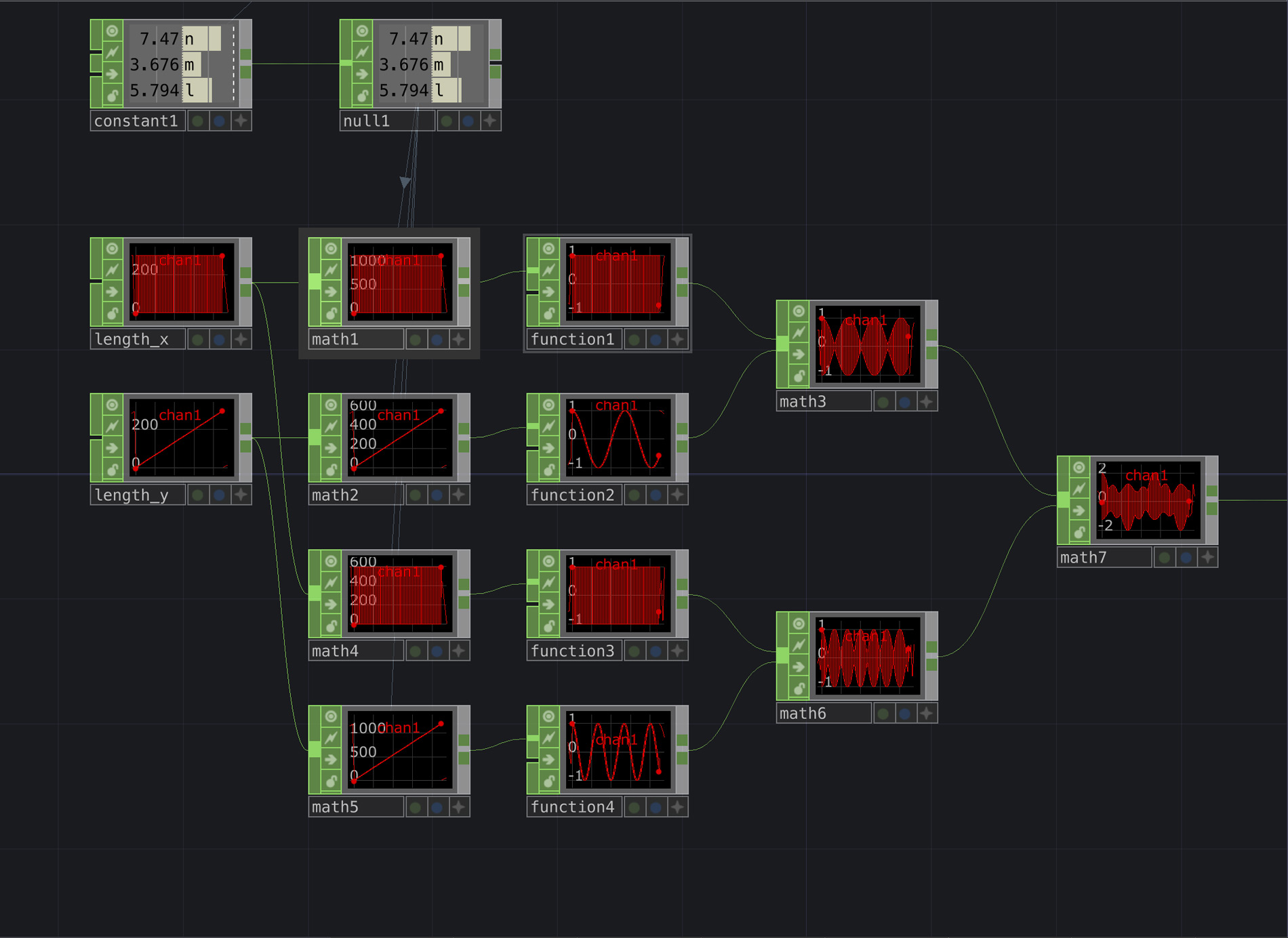
Task: Toggle the clone immune flag on length_y
Action: pyautogui.click(x=113, y=426)
